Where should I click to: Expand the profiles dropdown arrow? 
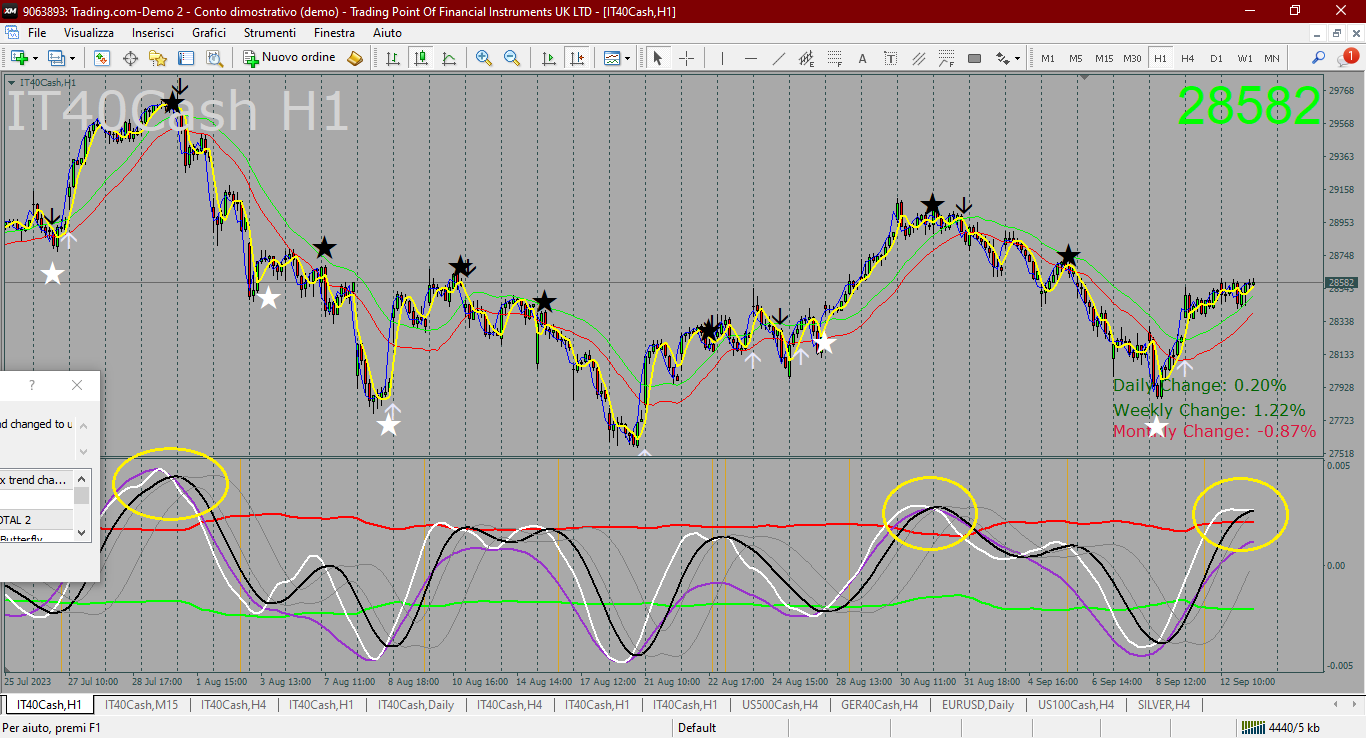(x=73, y=58)
